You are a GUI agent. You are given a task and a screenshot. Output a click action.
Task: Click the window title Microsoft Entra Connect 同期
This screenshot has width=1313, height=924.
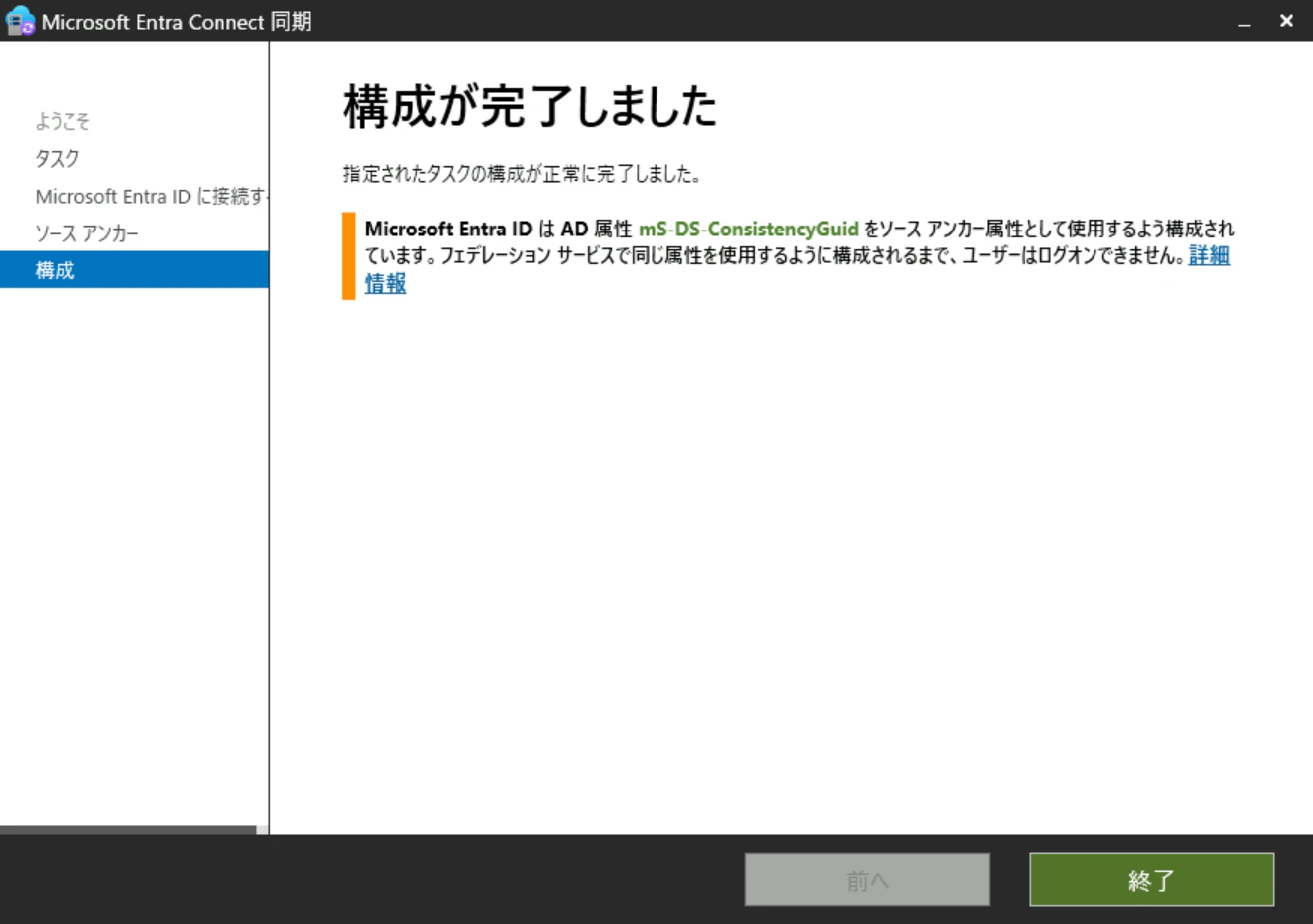[177, 21]
